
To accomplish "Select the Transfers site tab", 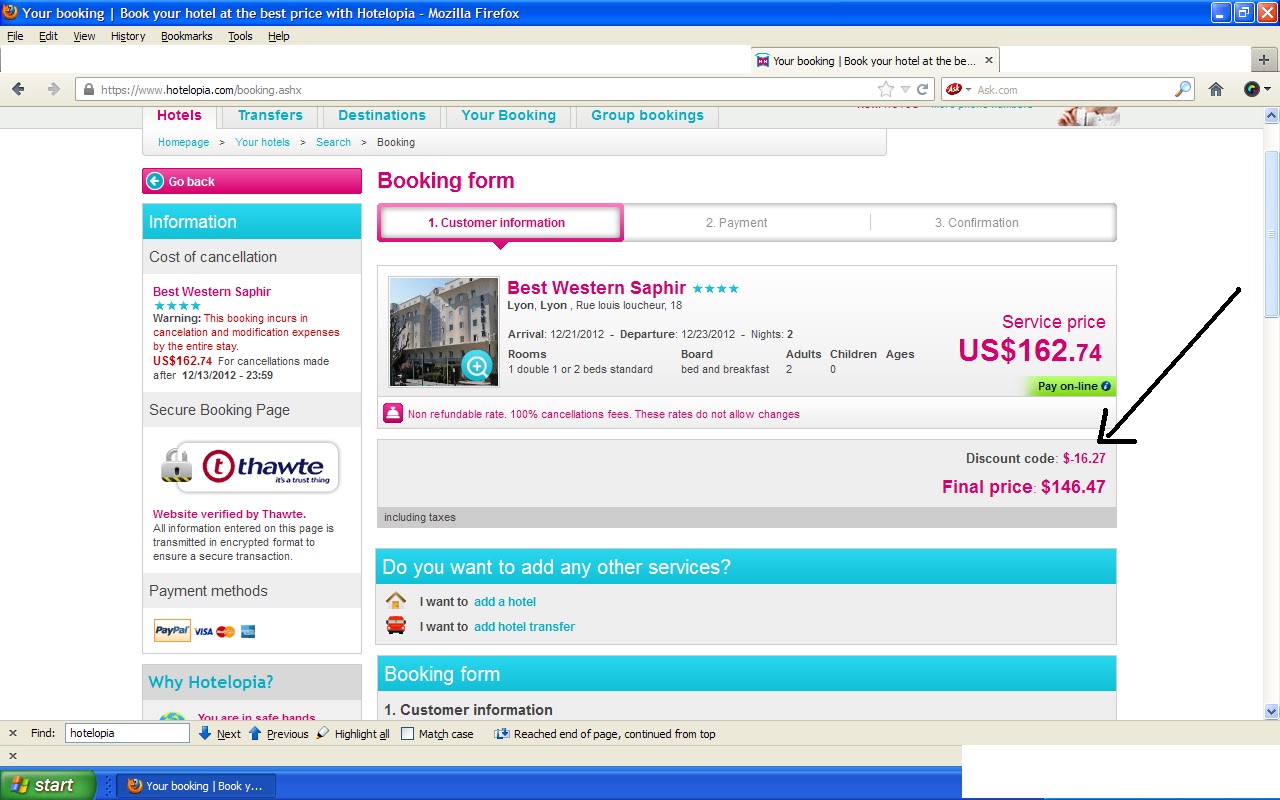I will [x=270, y=116].
